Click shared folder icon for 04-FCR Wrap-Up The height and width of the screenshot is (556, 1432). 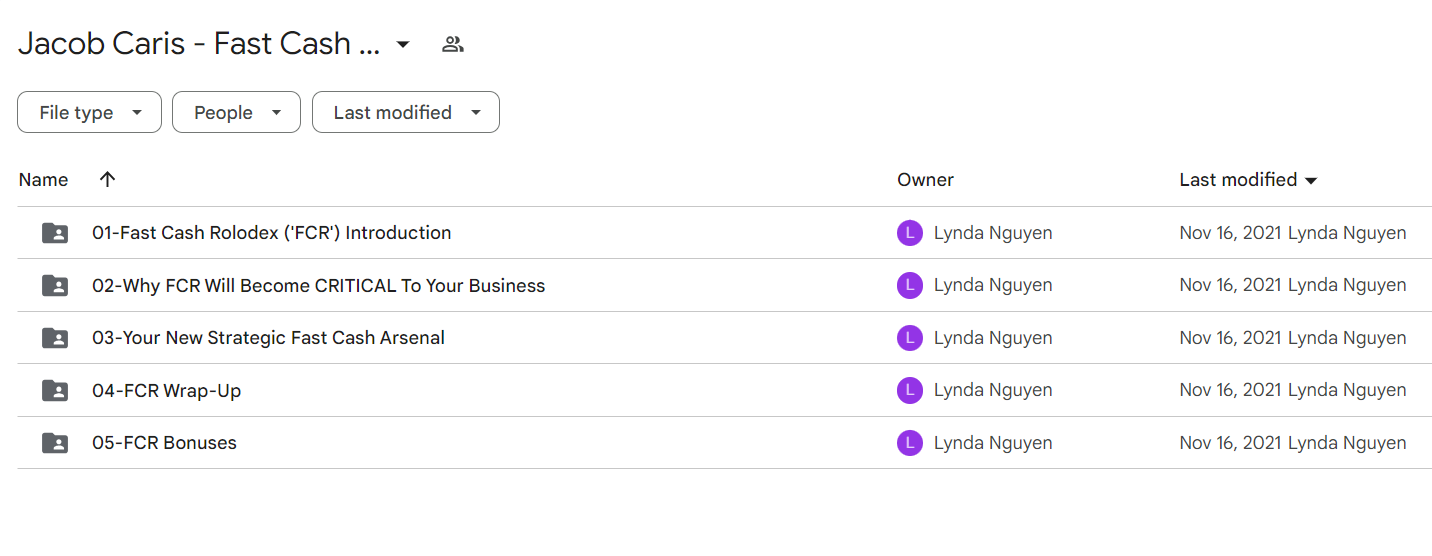(x=55, y=391)
